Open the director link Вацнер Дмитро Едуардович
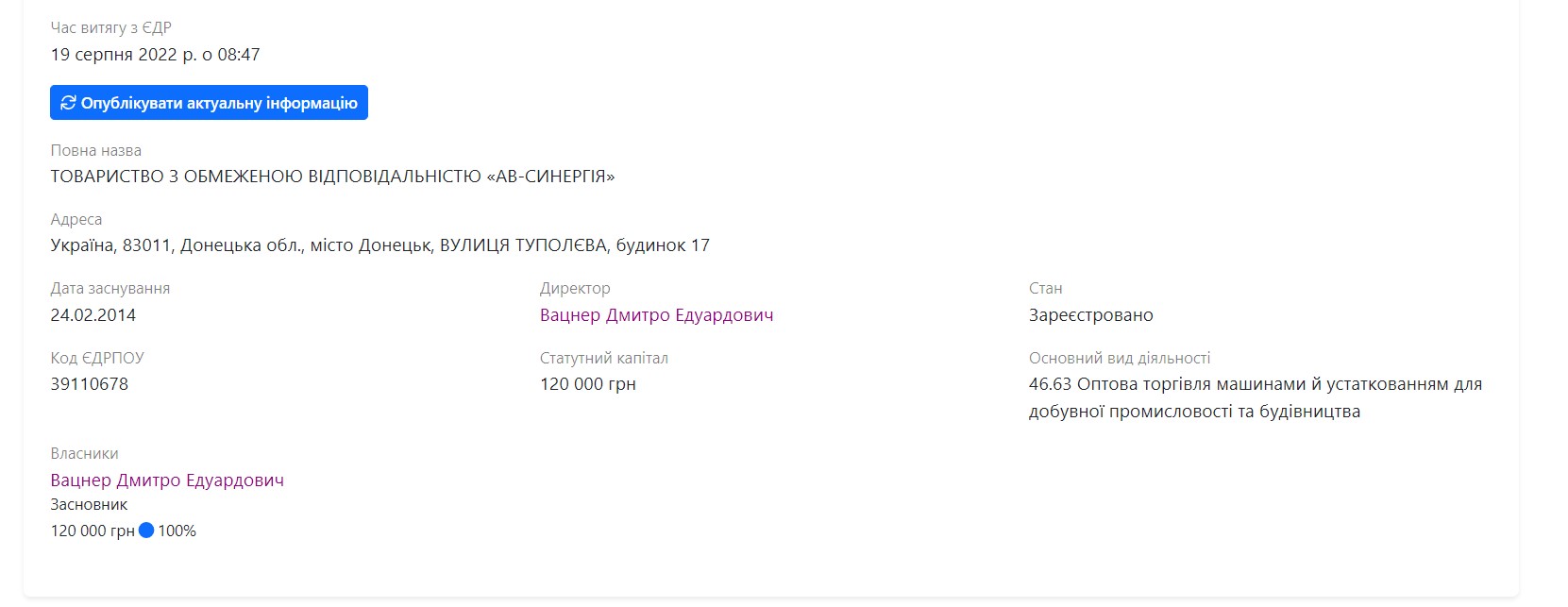This screenshot has width=1568, height=607. pyautogui.click(x=656, y=315)
